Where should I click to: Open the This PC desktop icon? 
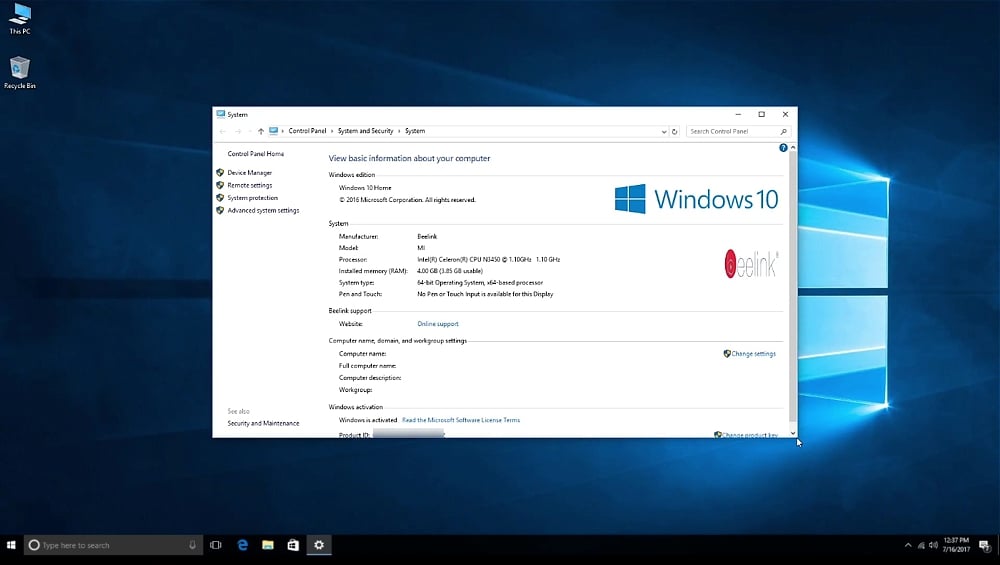(20, 18)
